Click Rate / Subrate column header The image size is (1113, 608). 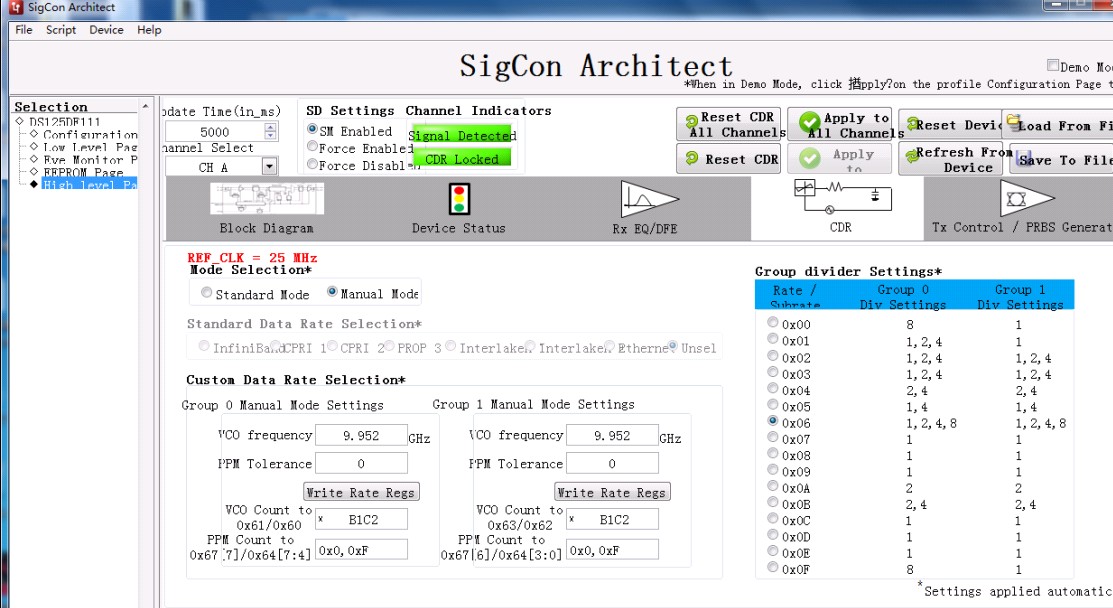tap(795, 297)
